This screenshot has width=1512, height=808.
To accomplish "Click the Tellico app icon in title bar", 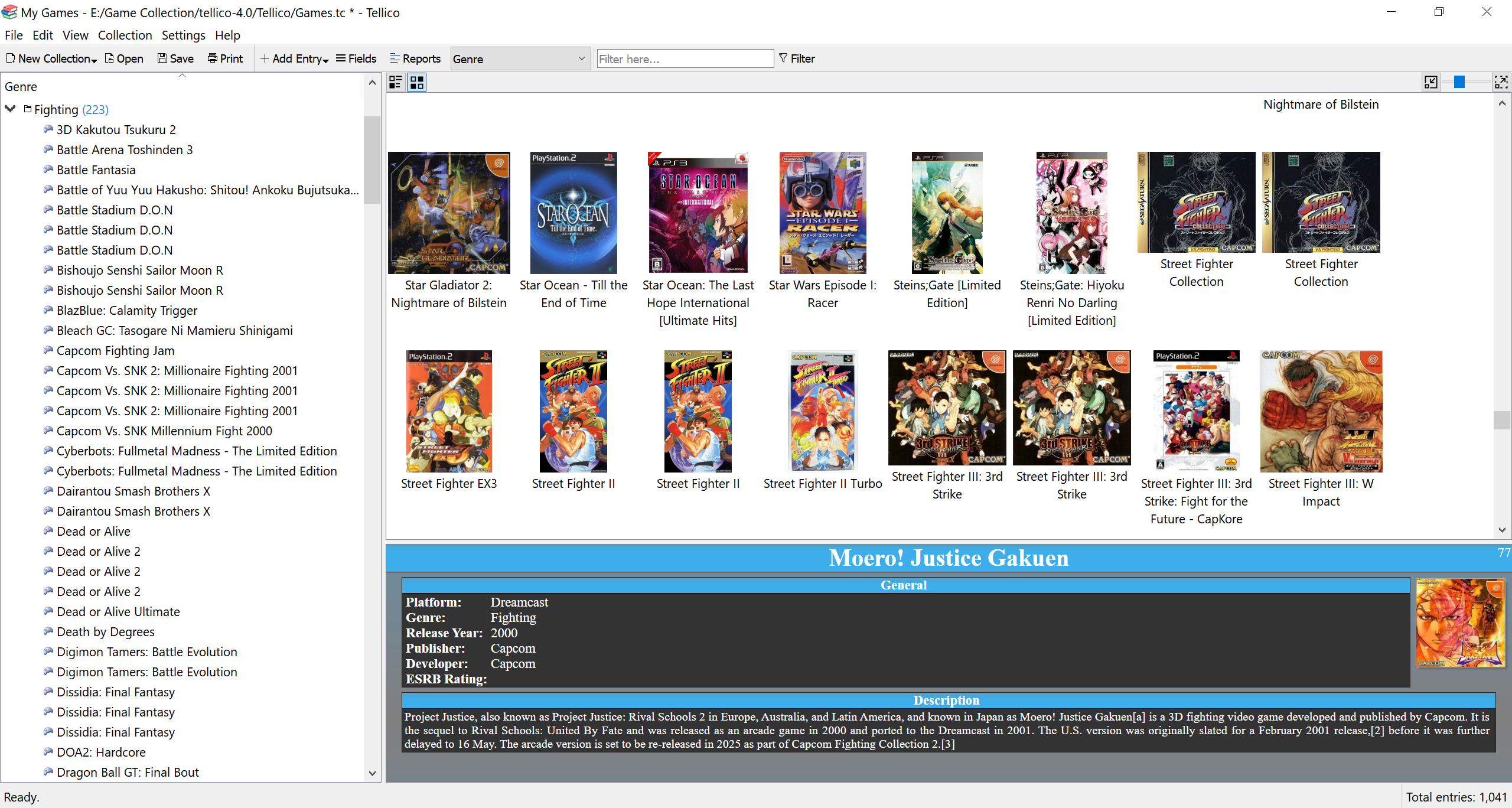I will tap(9, 12).
